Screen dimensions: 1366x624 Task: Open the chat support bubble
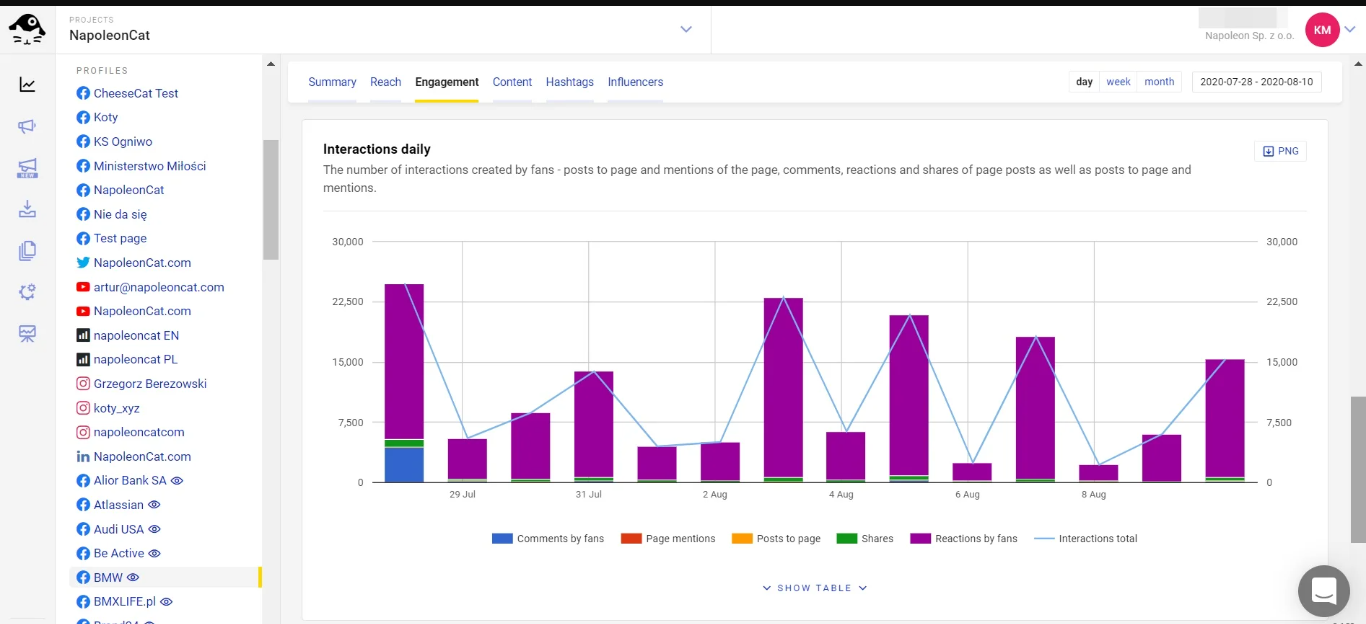(x=1324, y=591)
